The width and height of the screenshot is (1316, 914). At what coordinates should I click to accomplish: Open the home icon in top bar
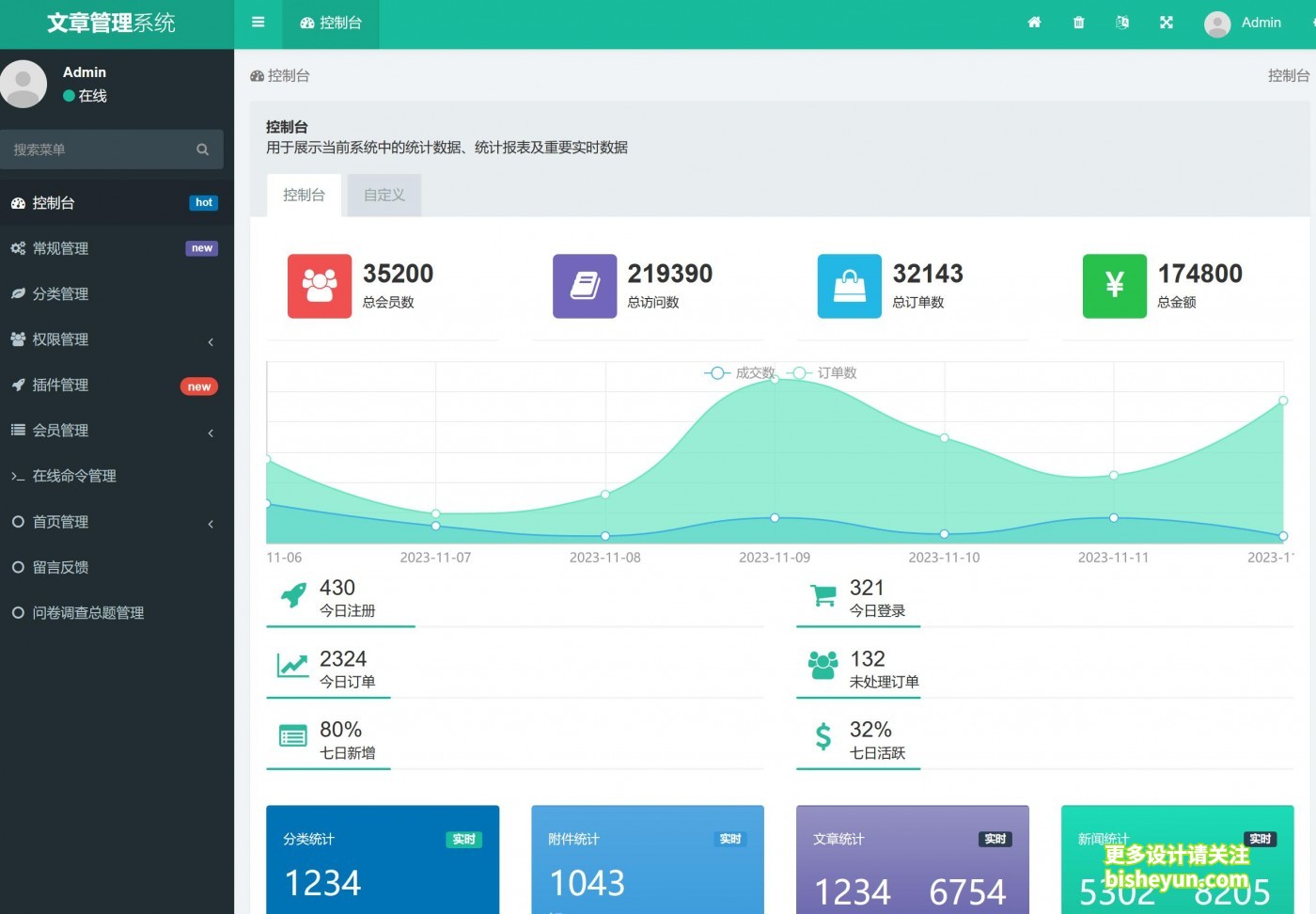(x=1034, y=23)
